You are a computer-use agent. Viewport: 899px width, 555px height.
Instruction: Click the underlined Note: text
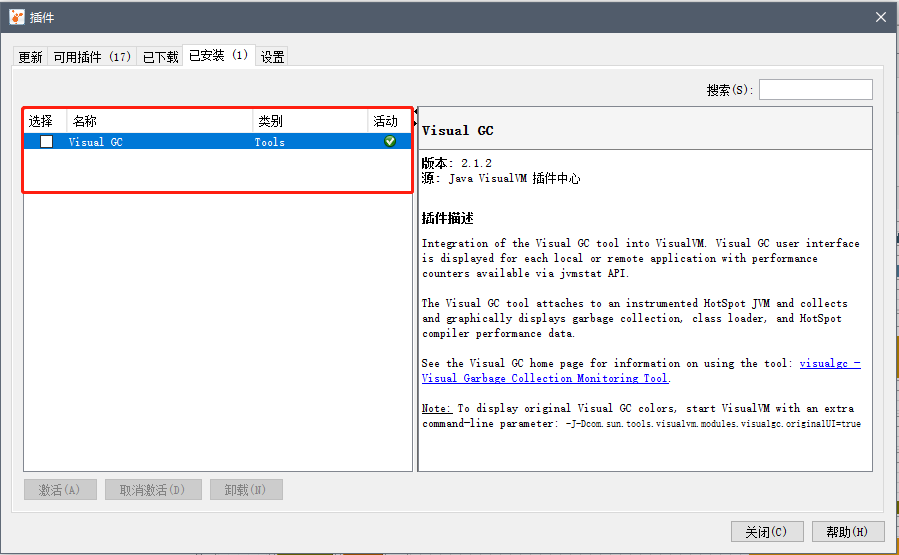437,408
